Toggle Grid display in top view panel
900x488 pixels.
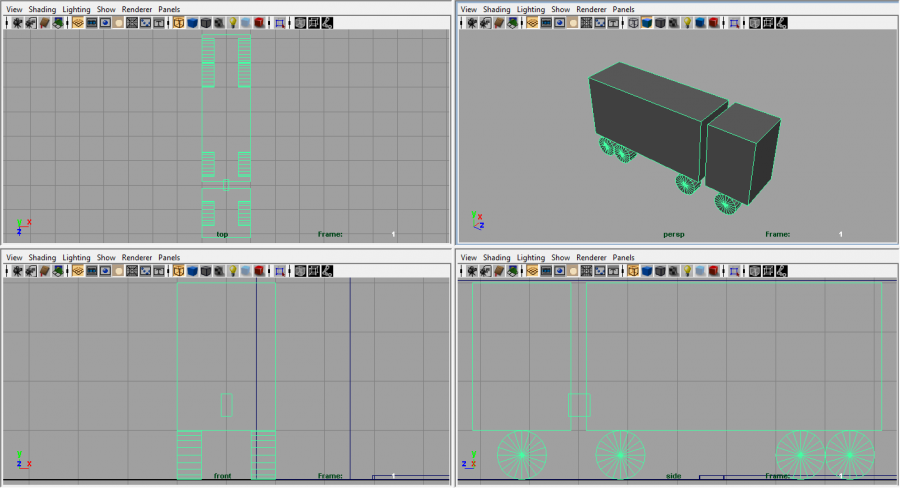[78, 23]
